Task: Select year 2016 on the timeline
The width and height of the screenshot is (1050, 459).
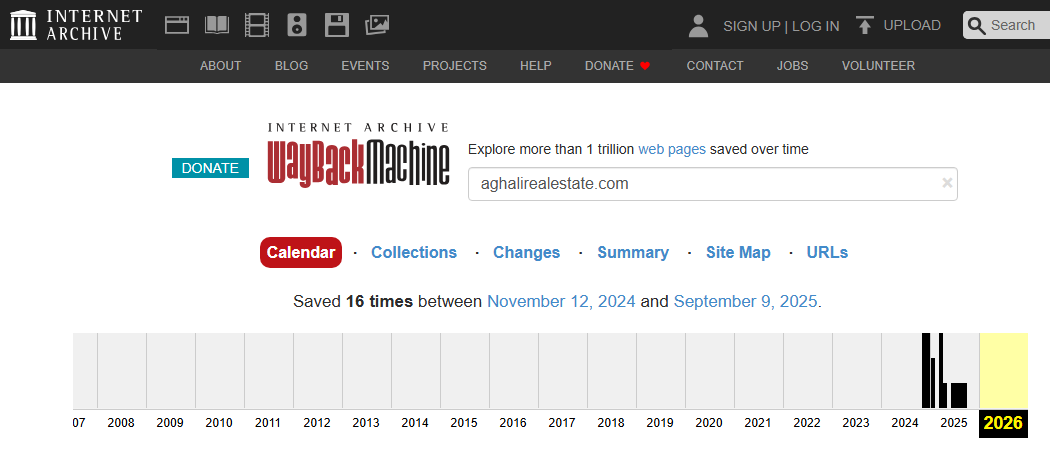Action: tap(513, 423)
